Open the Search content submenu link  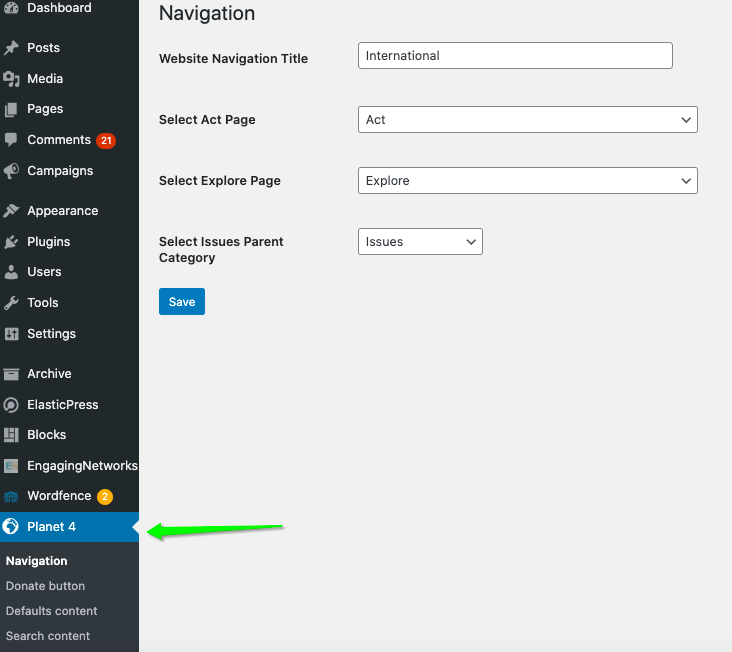(x=48, y=636)
